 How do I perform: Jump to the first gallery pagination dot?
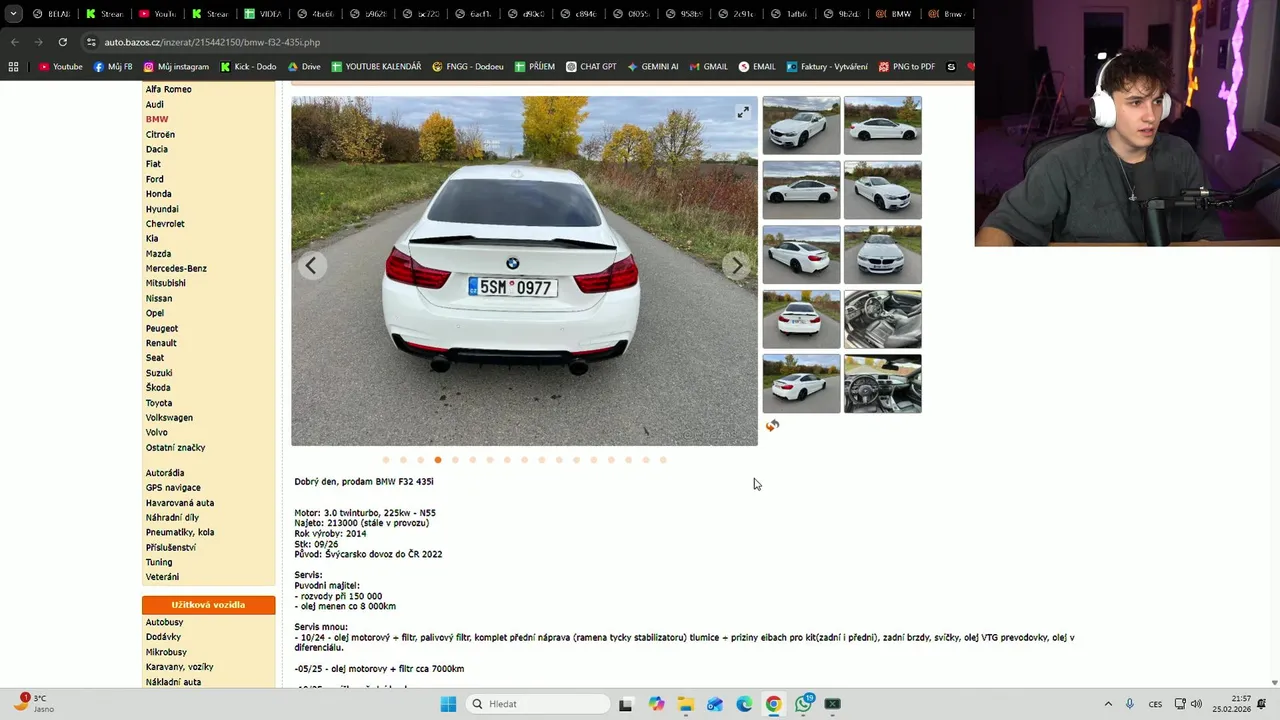point(385,460)
